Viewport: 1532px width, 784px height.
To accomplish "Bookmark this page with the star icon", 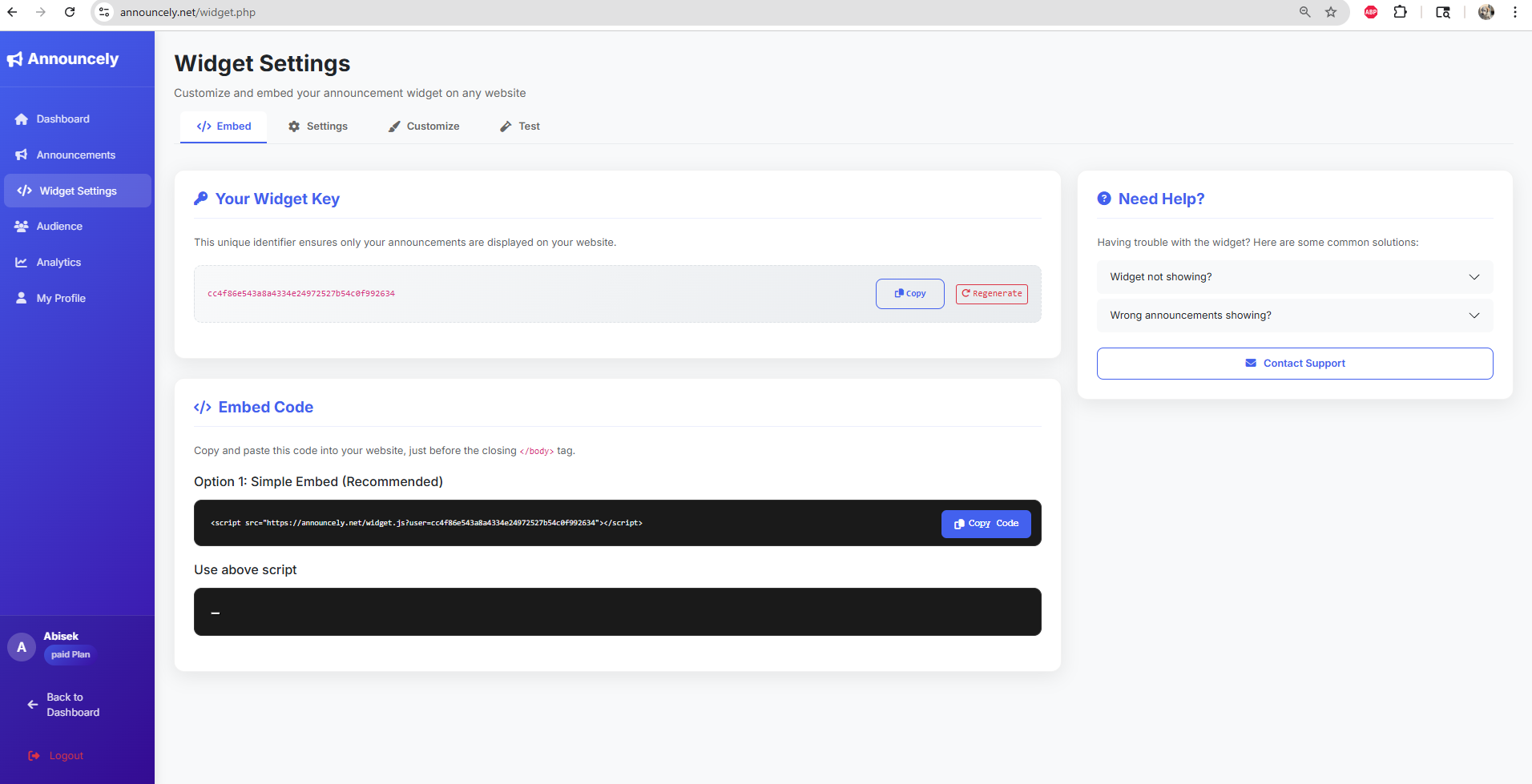I will pos(1331,12).
